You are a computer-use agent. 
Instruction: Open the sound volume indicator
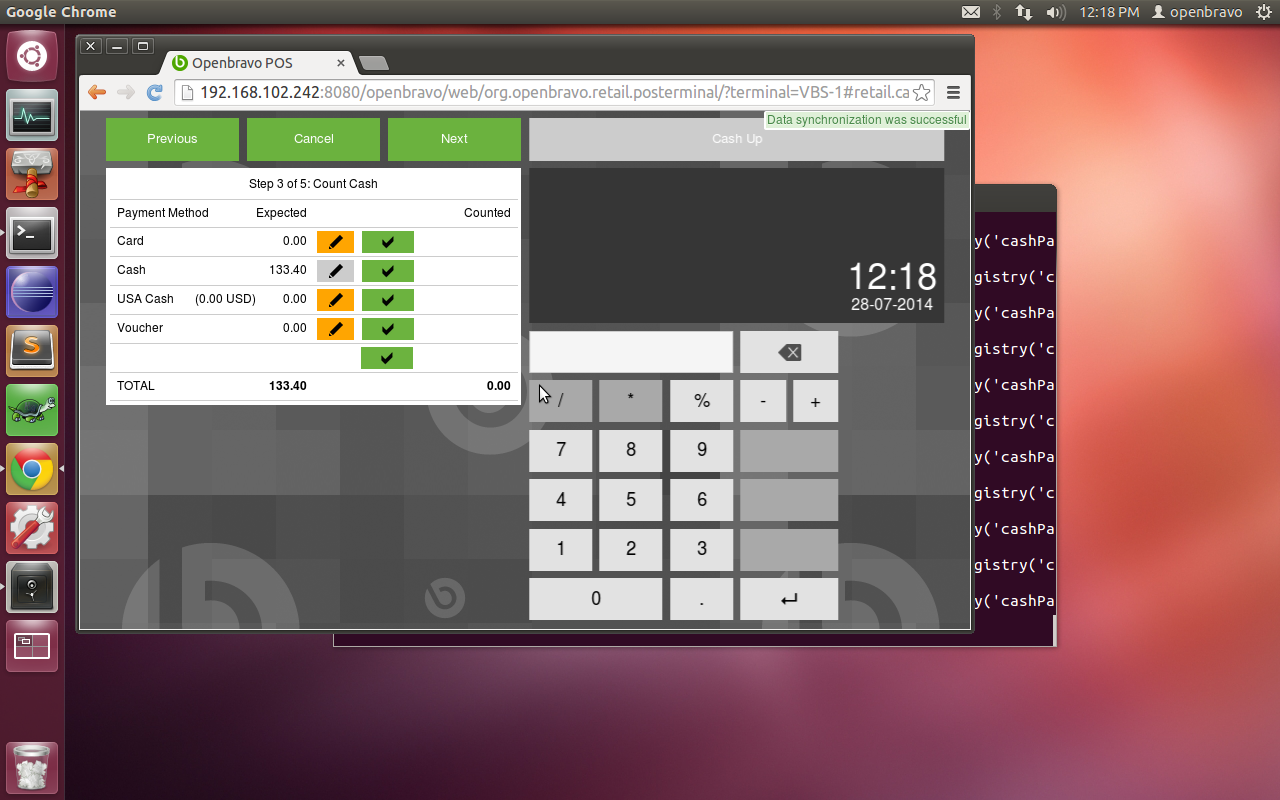[1055, 12]
